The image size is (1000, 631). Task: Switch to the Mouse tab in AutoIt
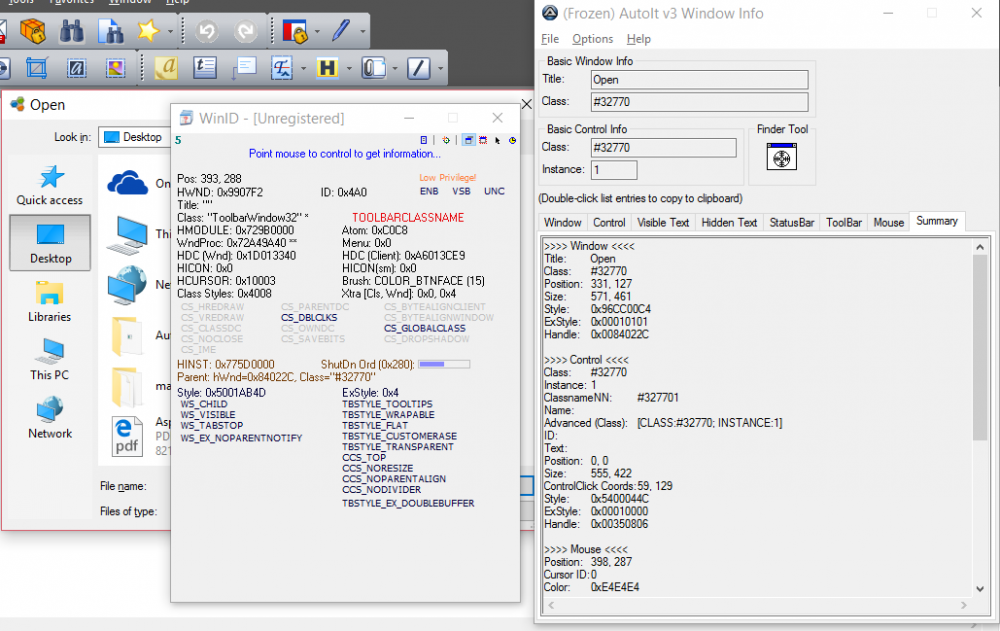click(x=888, y=223)
